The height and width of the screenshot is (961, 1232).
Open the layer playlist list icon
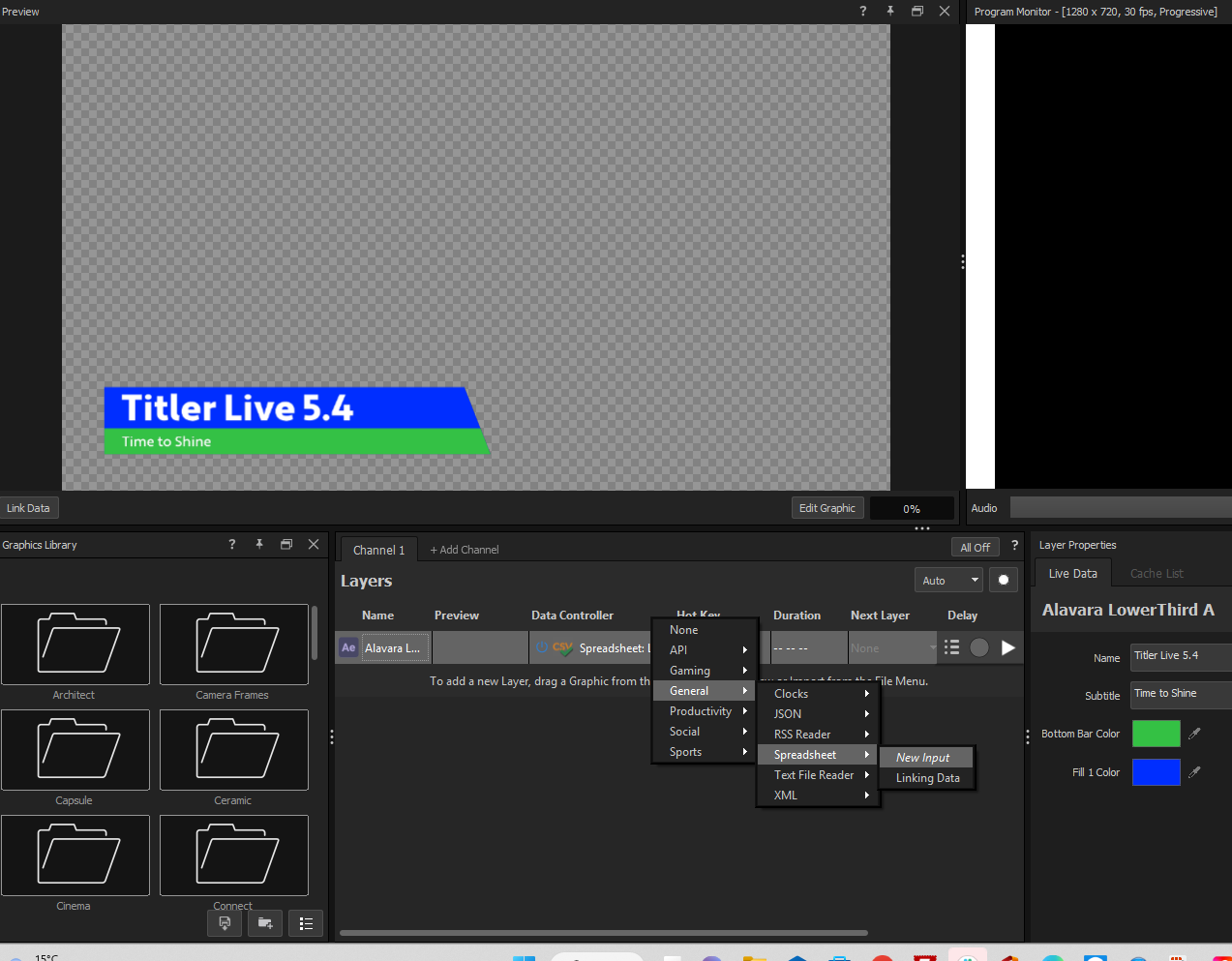click(951, 647)
